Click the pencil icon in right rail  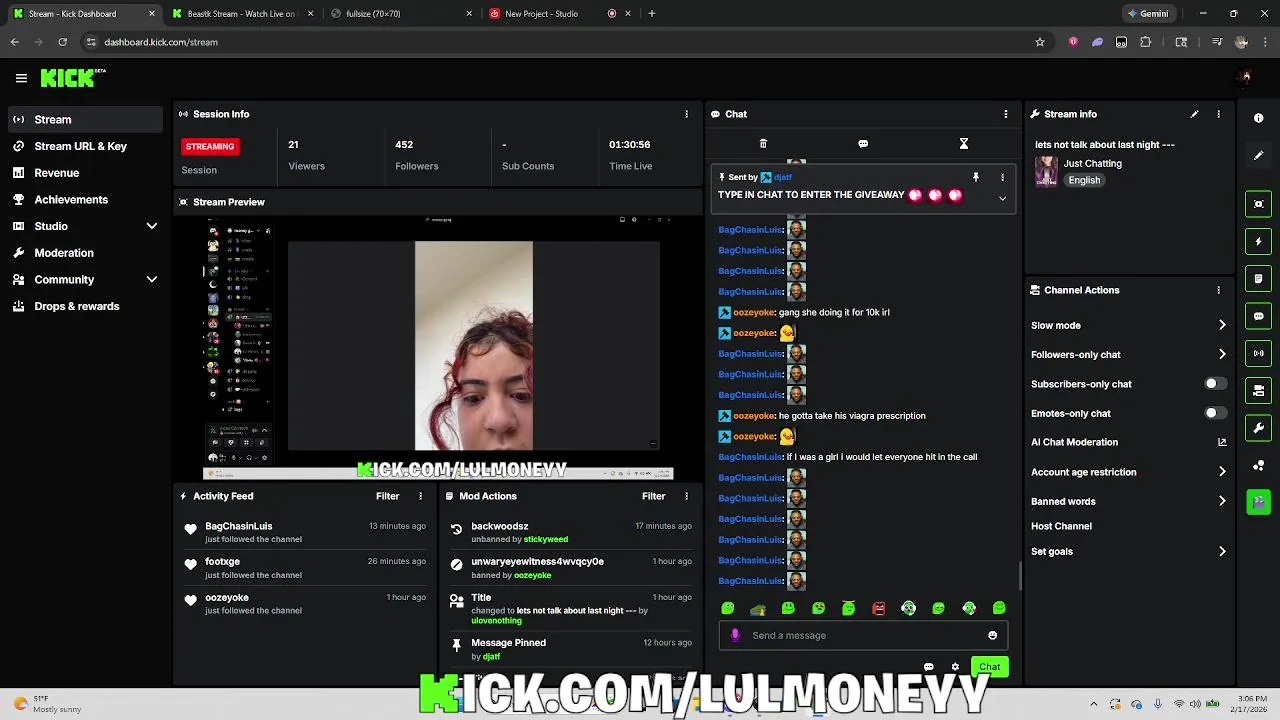(x=1258, y=156)
